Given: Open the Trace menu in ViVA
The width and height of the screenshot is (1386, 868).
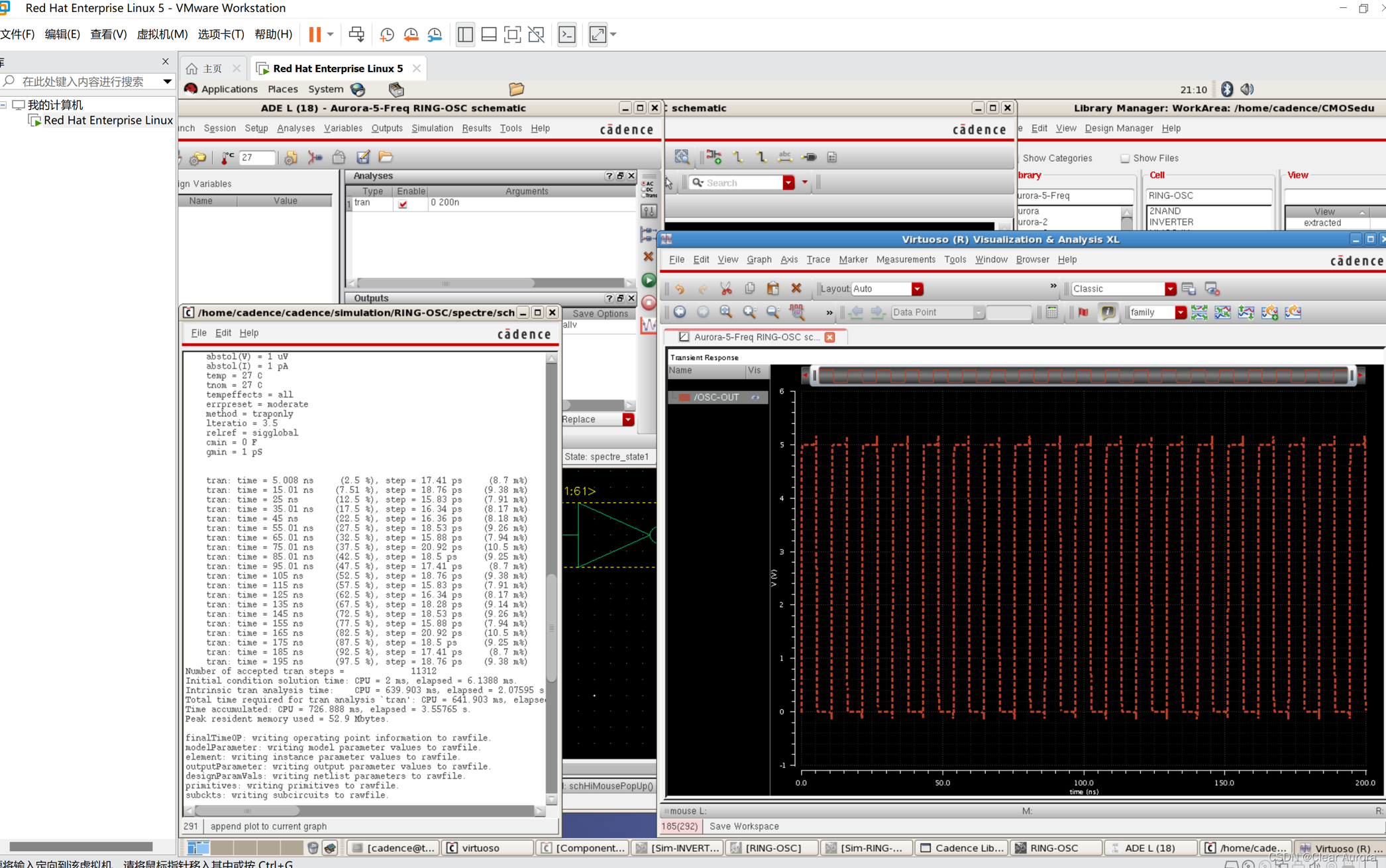Looking at the screenshot, I should point(818,260).
